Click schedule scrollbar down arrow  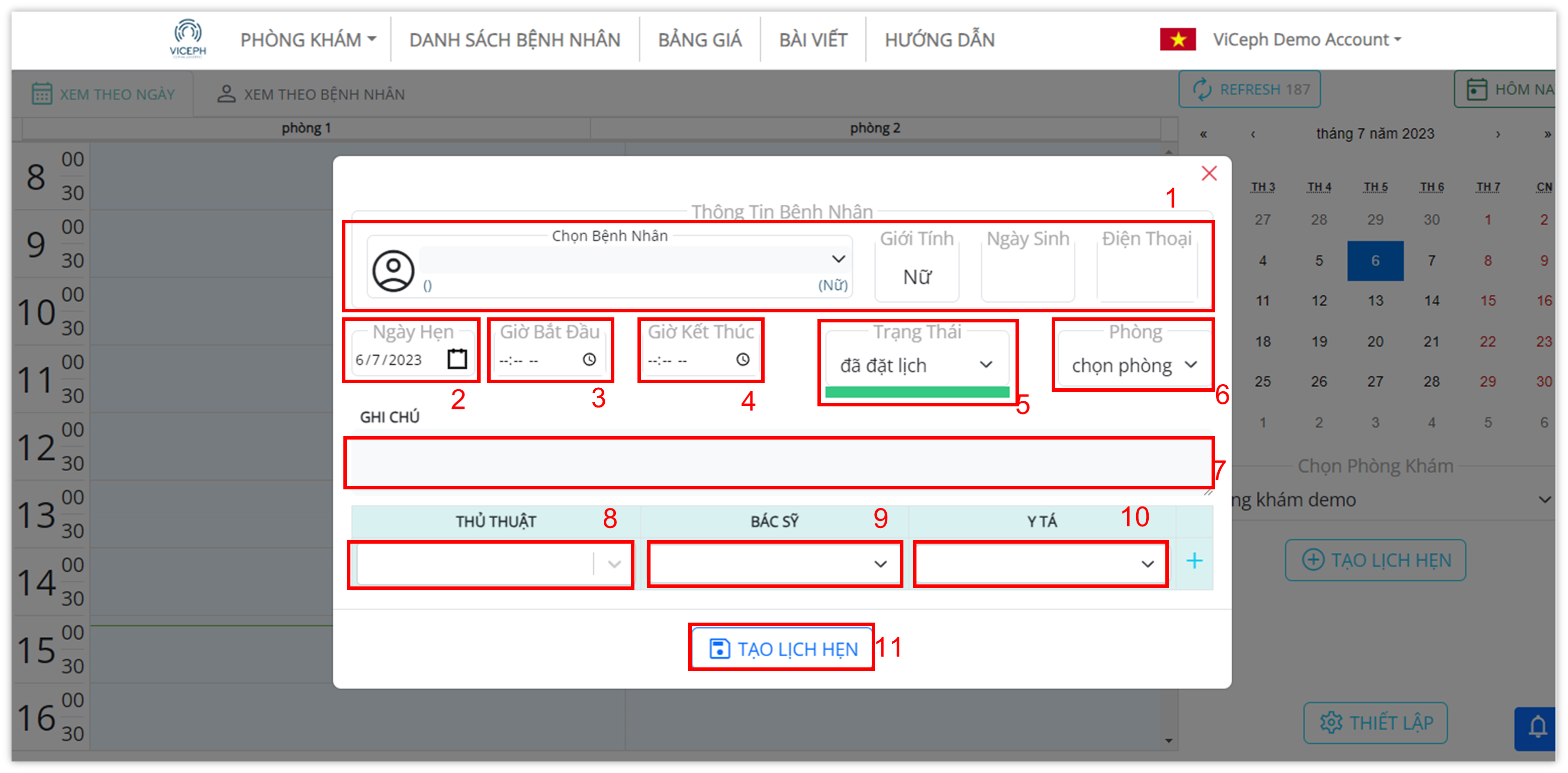(x=1168, y=741)
